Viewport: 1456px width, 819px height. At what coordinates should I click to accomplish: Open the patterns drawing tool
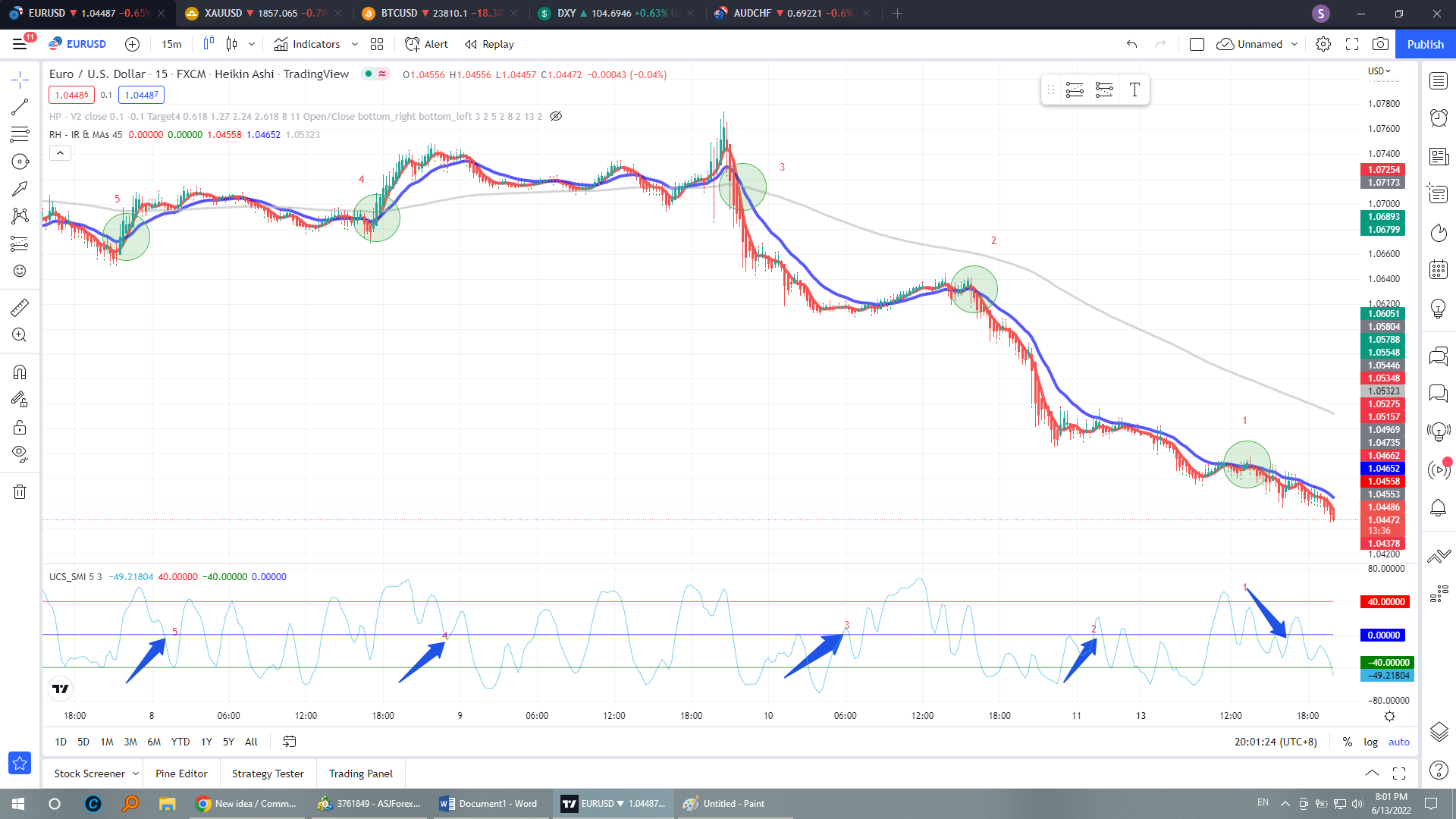20,216
